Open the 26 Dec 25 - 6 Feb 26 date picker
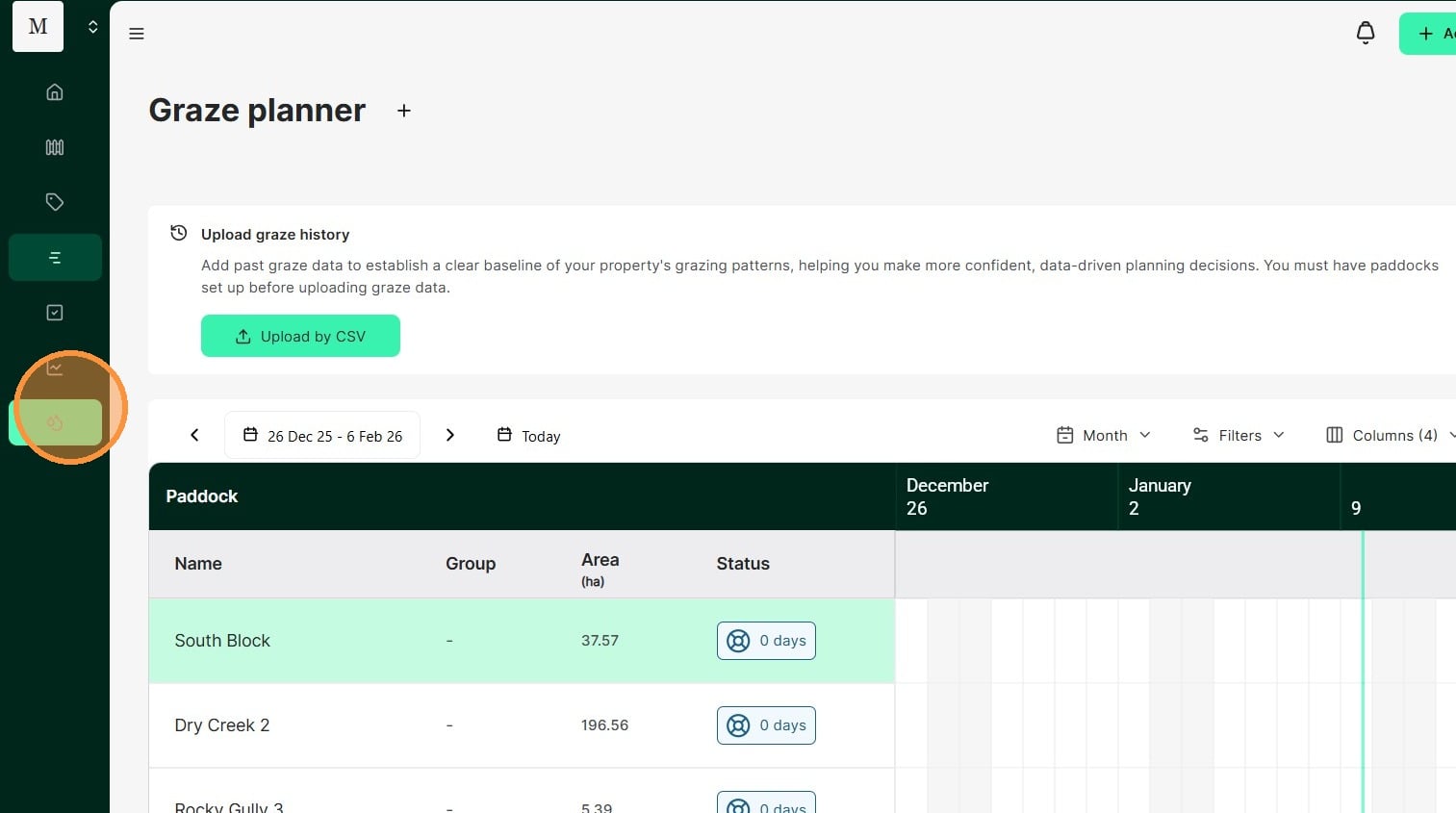The image size is (1456, 813). pyautogui.click(x=322, y=436)
